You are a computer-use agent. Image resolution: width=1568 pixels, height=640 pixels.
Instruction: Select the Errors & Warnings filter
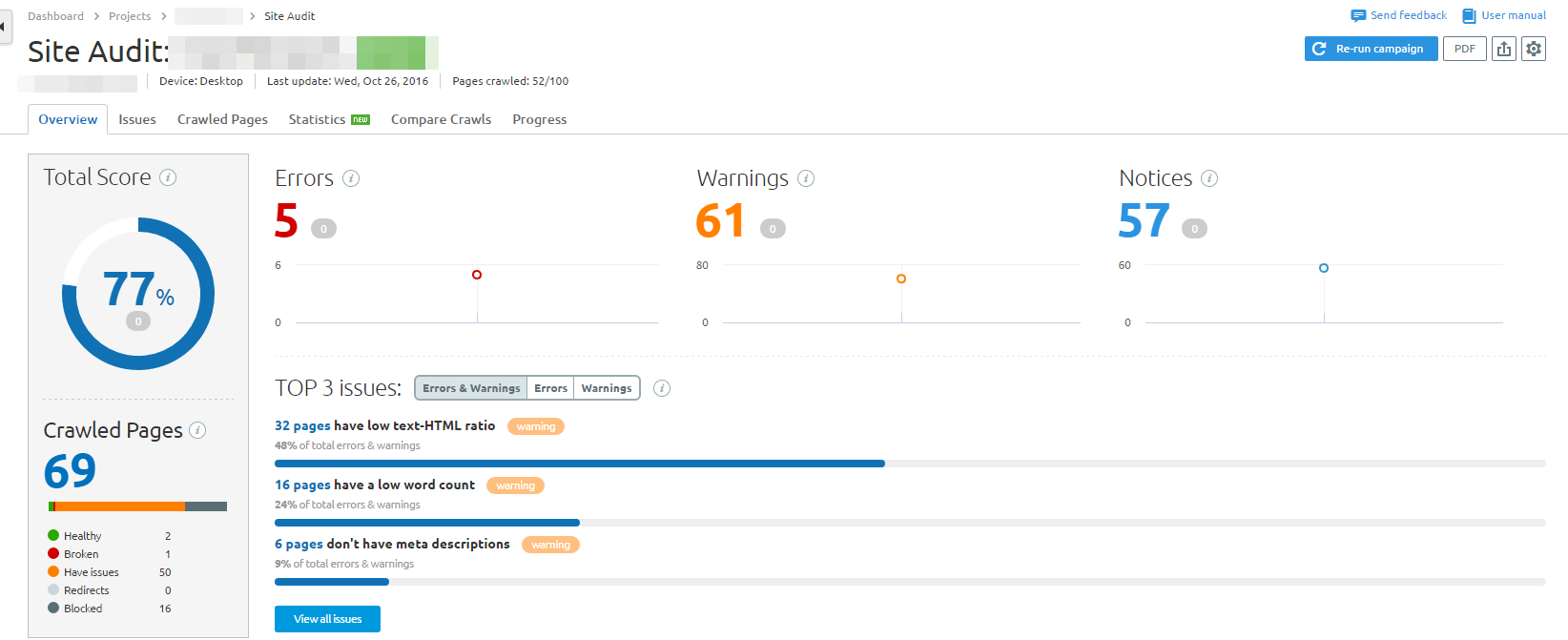tap(471, 388)
